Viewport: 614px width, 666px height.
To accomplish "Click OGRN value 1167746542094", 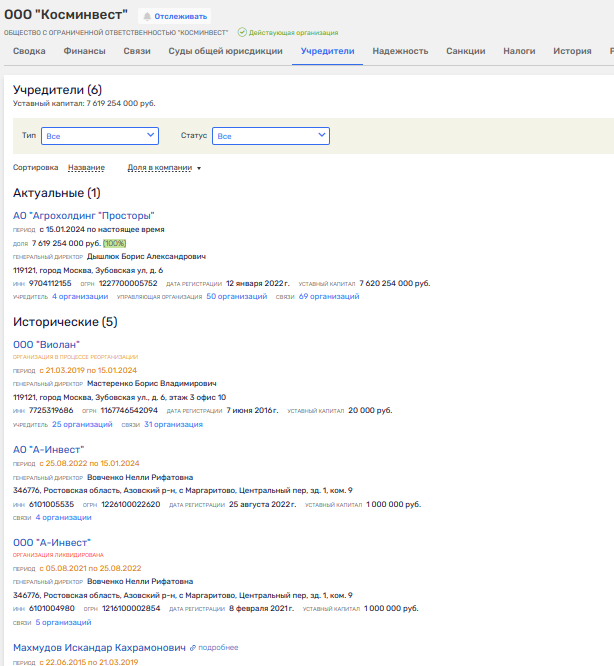I will click(x=129, y=410).
